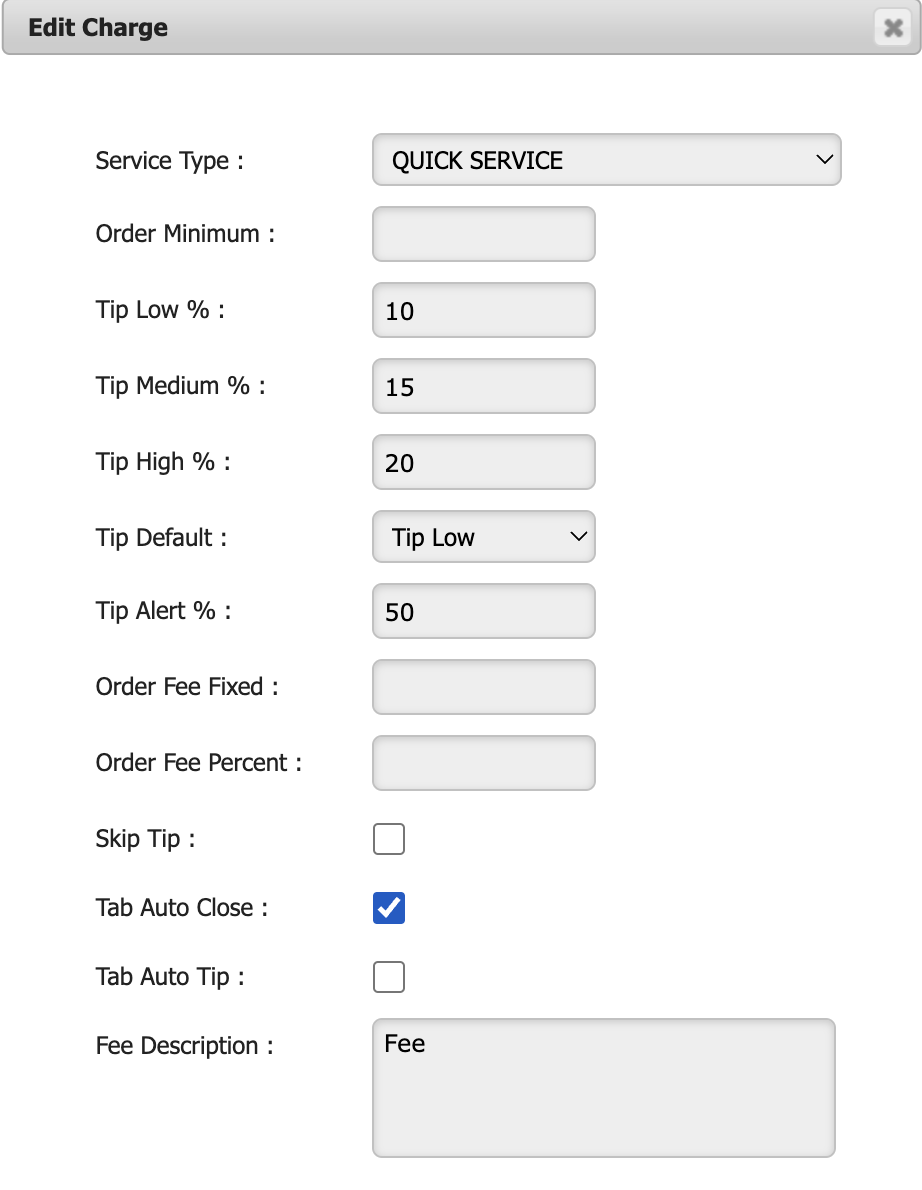Click inside the Fee Description text area
The width and height of the screenshot is (922, 1190).
[x=603, y=1088]
